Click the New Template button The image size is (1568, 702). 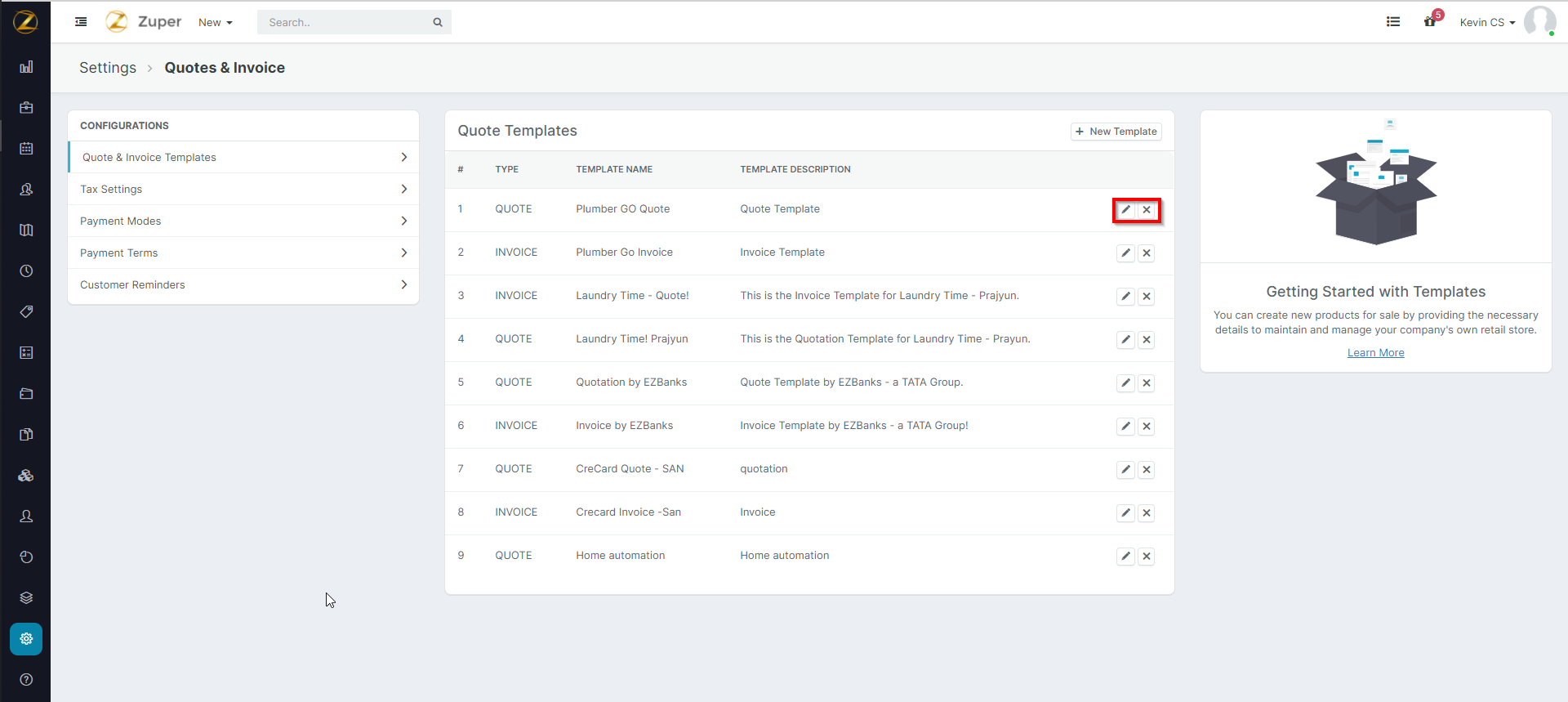click(1116, 132)
